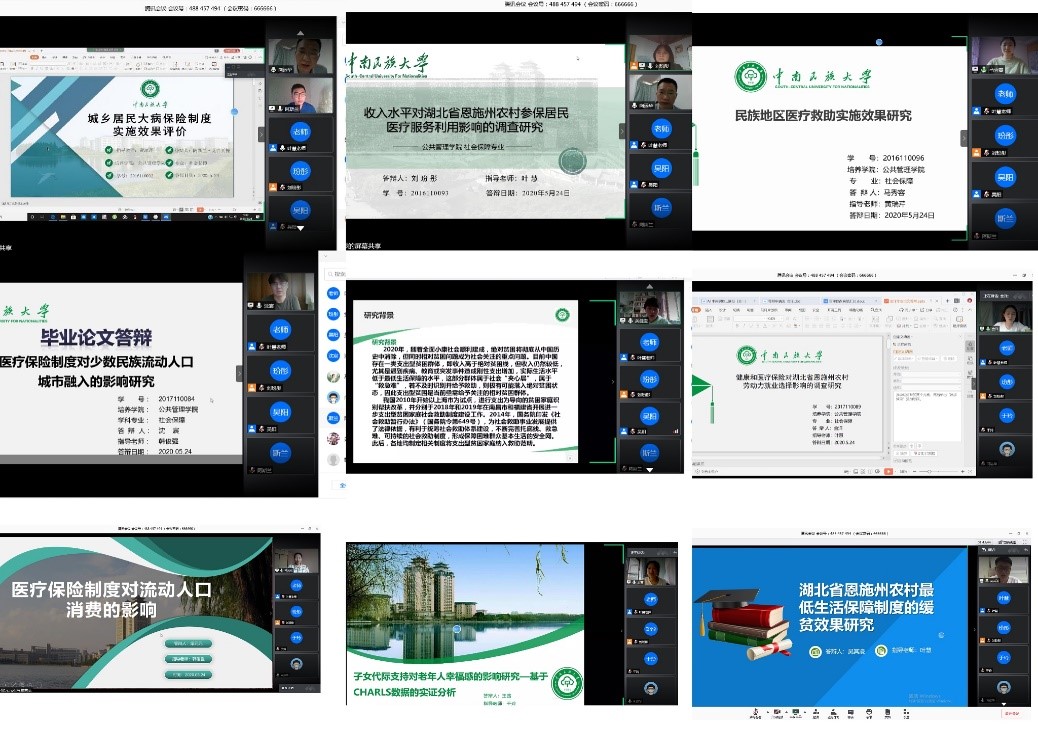Select presenter video in 最低生活保障制度 meeting

(1004, 569)
